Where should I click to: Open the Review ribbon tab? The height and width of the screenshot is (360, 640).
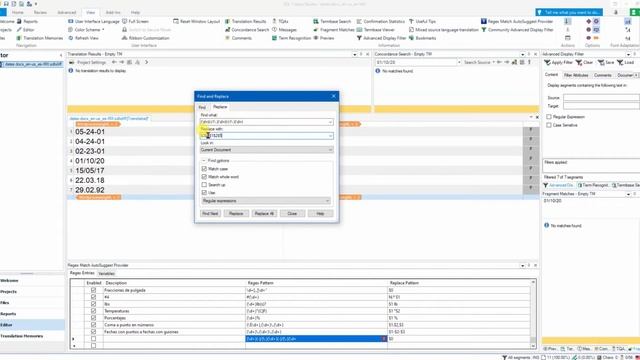(x=40, y=13)
